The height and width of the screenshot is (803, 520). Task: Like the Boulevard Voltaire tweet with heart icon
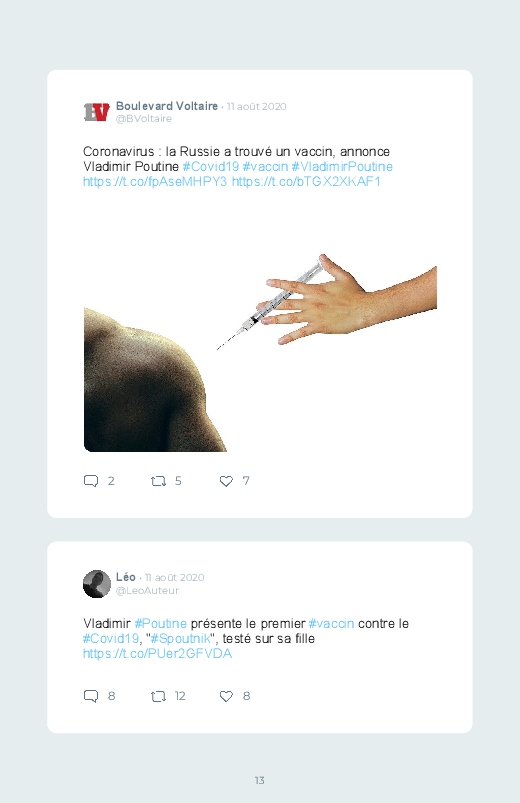226,481
